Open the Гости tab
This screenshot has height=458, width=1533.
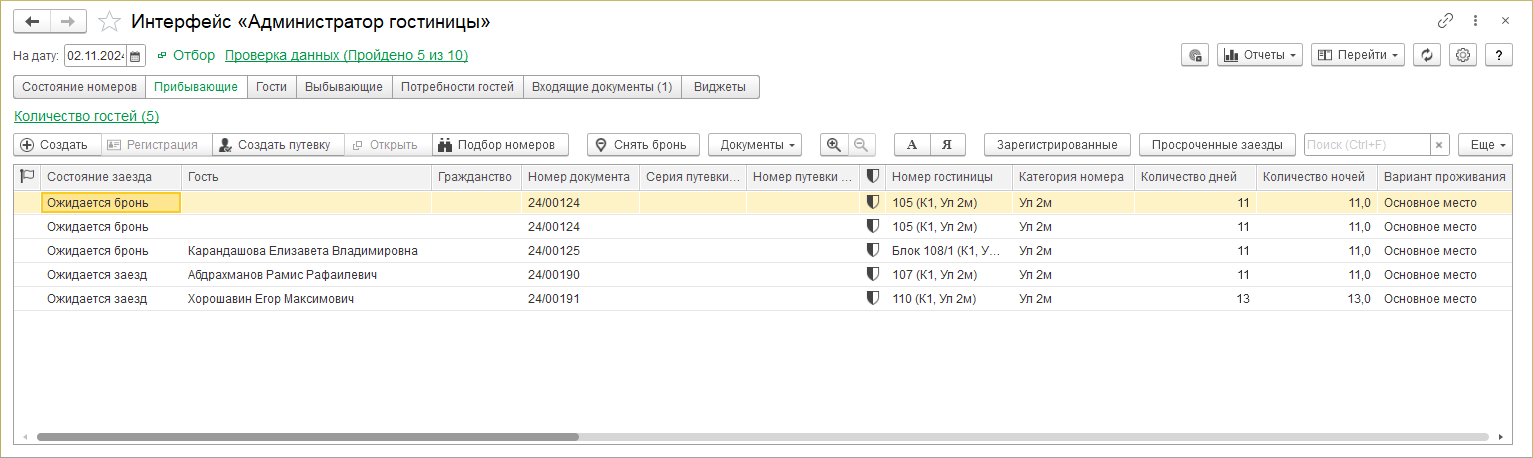[x=272, y=87]
